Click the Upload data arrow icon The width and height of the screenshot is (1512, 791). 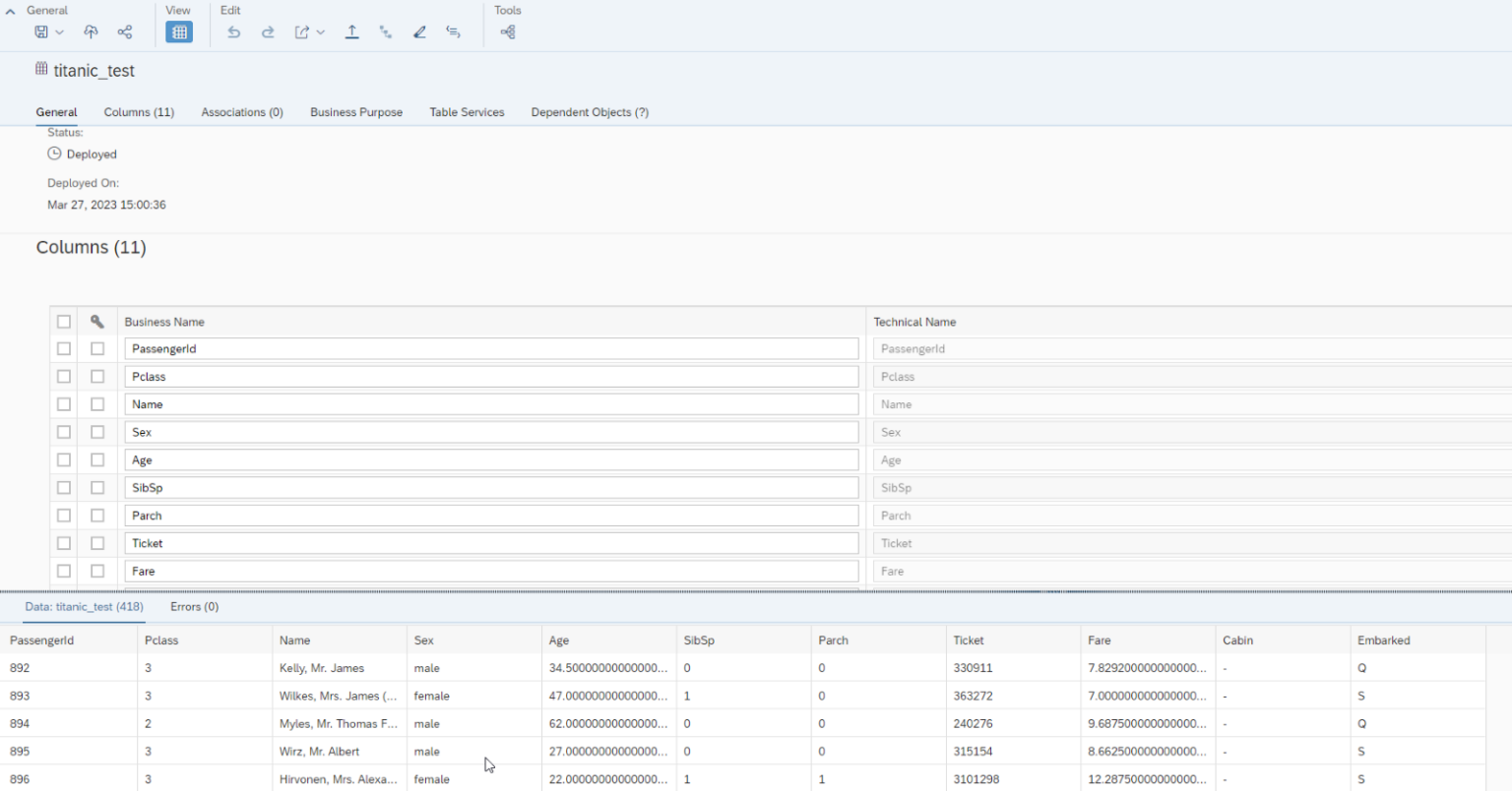click(x=351, y=32)
